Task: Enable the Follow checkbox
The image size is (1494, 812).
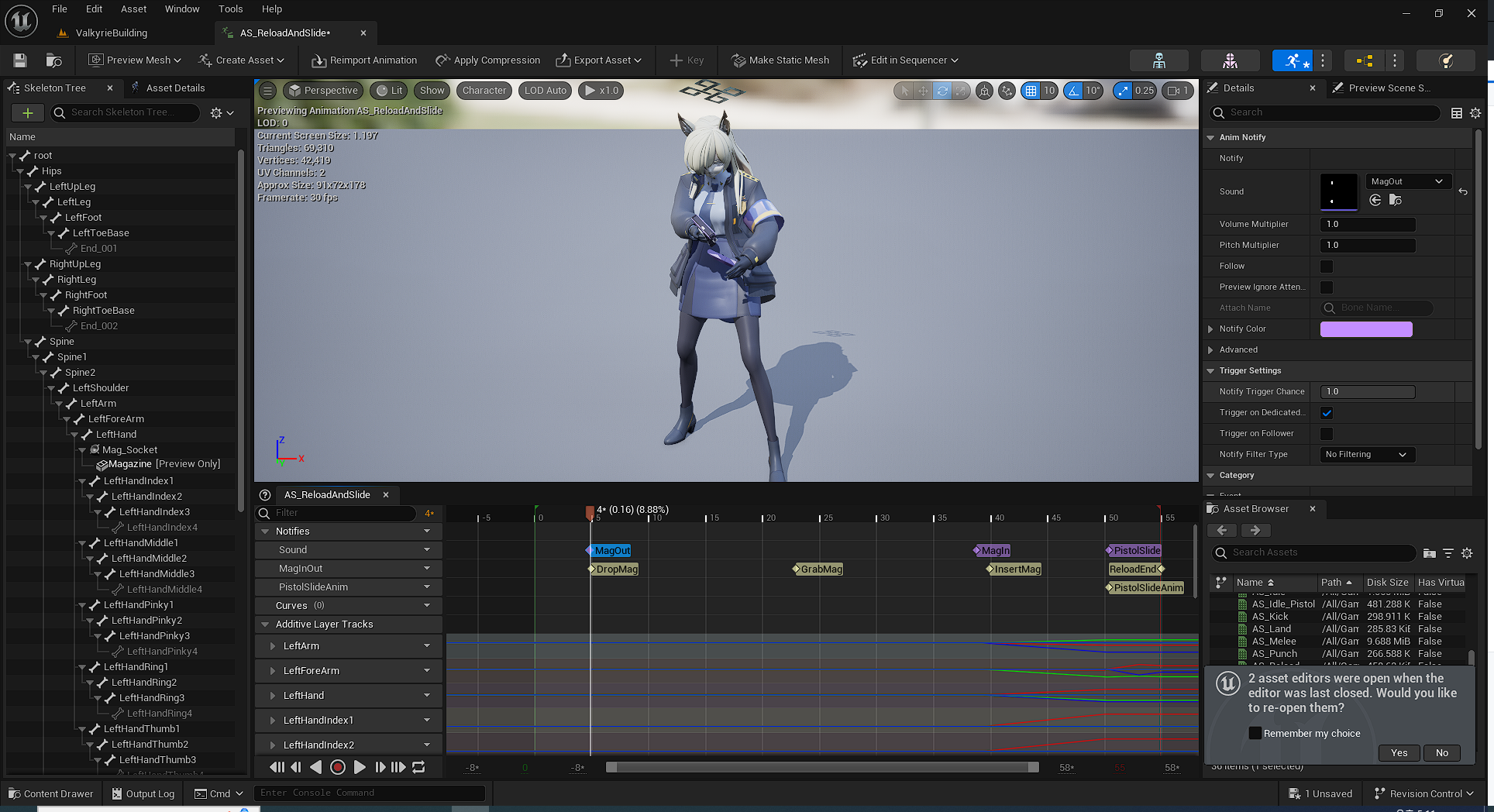Action: click(x=1327, y=267)
